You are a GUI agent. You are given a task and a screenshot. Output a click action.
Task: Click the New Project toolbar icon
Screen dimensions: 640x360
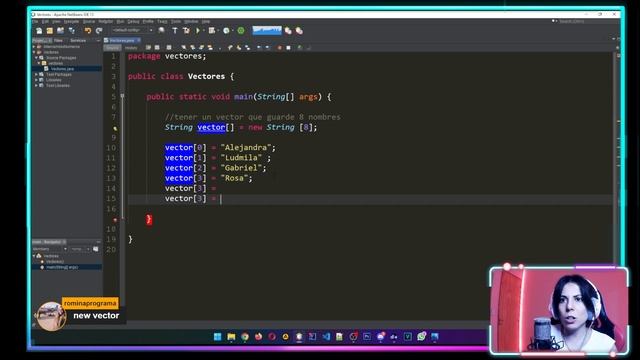click(x=49, y=31)
